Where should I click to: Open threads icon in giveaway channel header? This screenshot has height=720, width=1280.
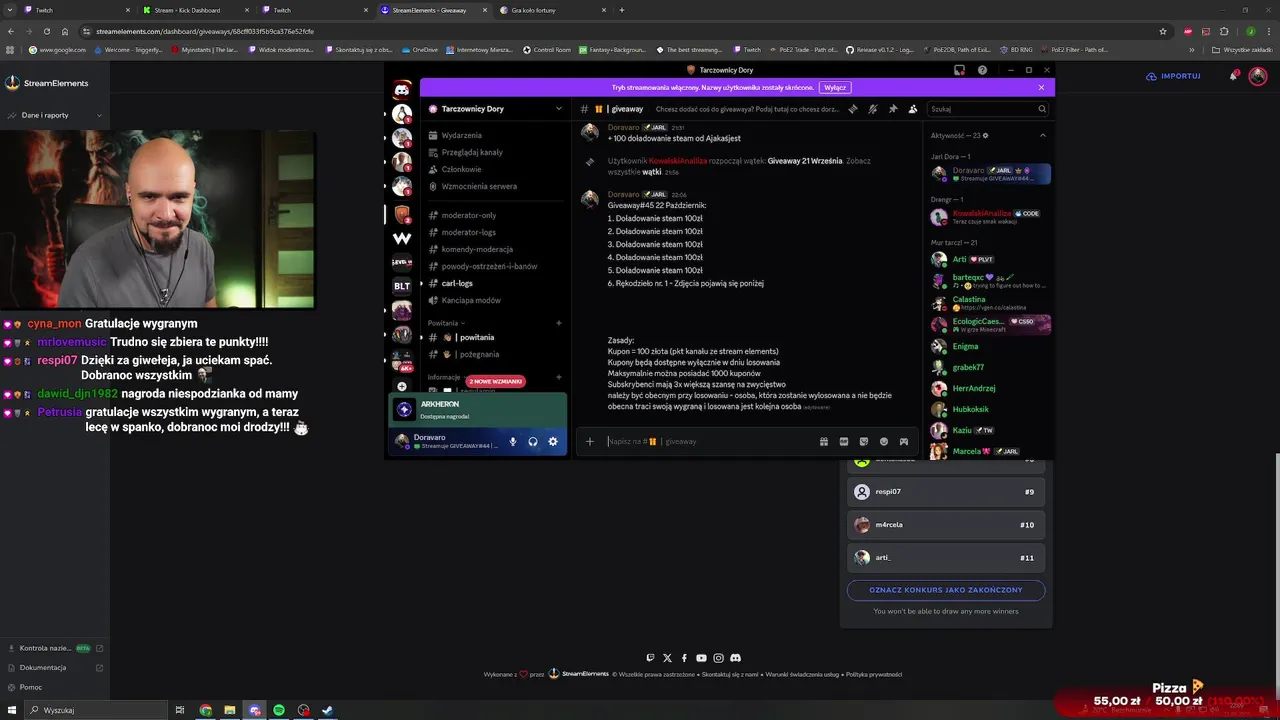coord(853,109)
